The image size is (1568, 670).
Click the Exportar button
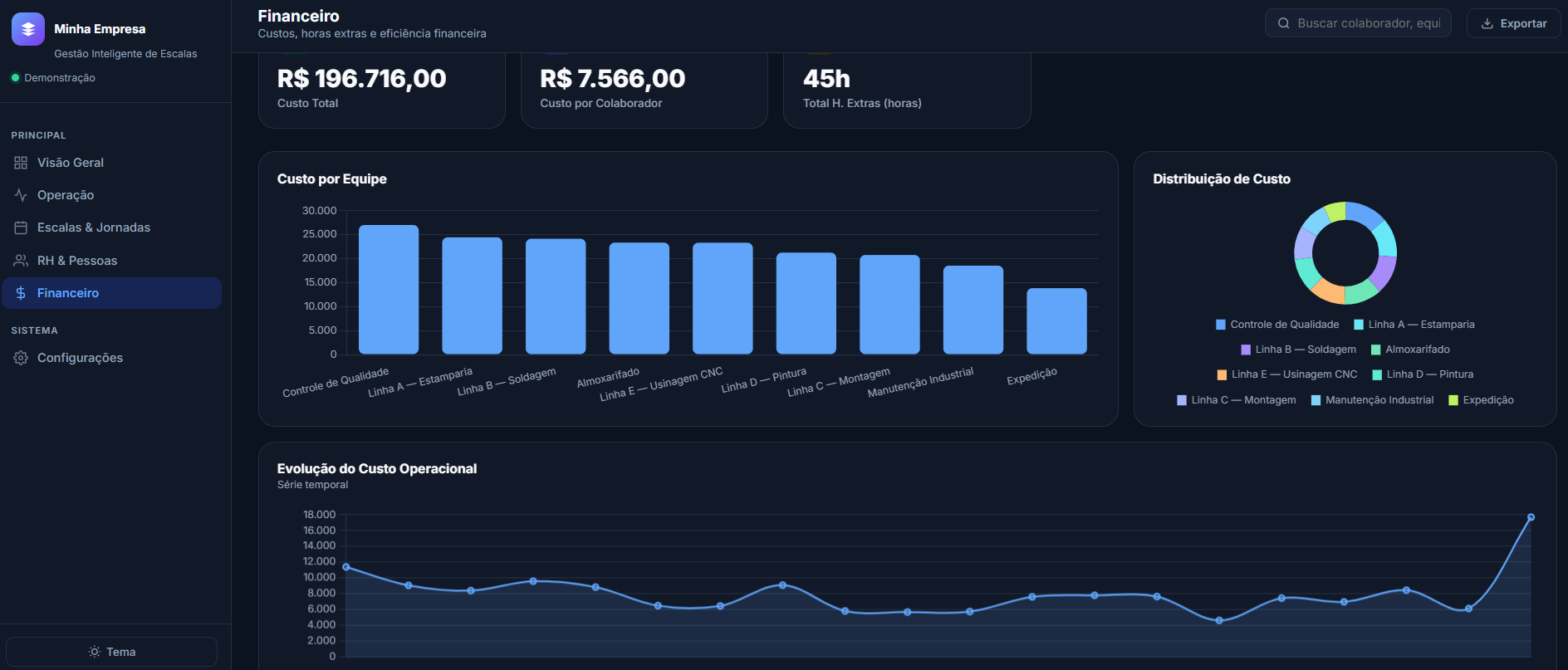tap(1513, 23)
